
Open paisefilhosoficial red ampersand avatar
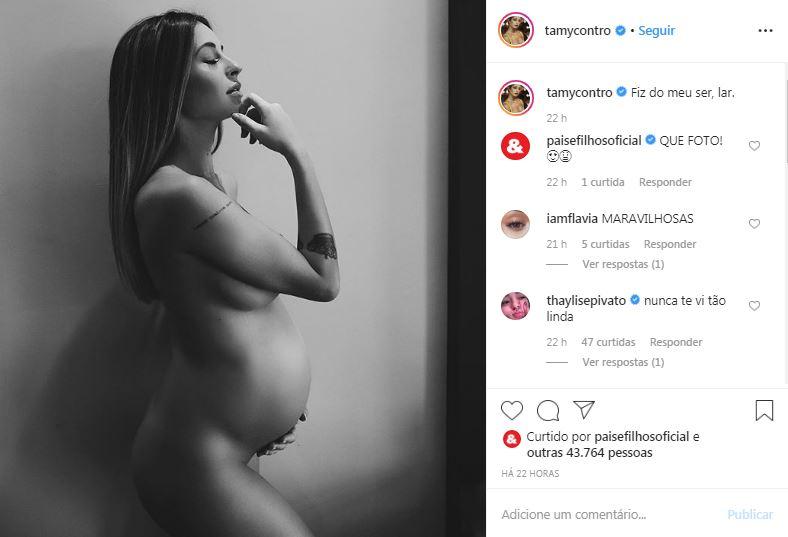point(515,146)
